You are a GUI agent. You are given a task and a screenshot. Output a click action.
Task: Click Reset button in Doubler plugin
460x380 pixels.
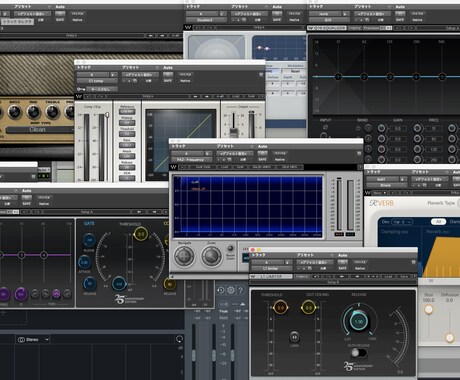(x=295, y=71)
